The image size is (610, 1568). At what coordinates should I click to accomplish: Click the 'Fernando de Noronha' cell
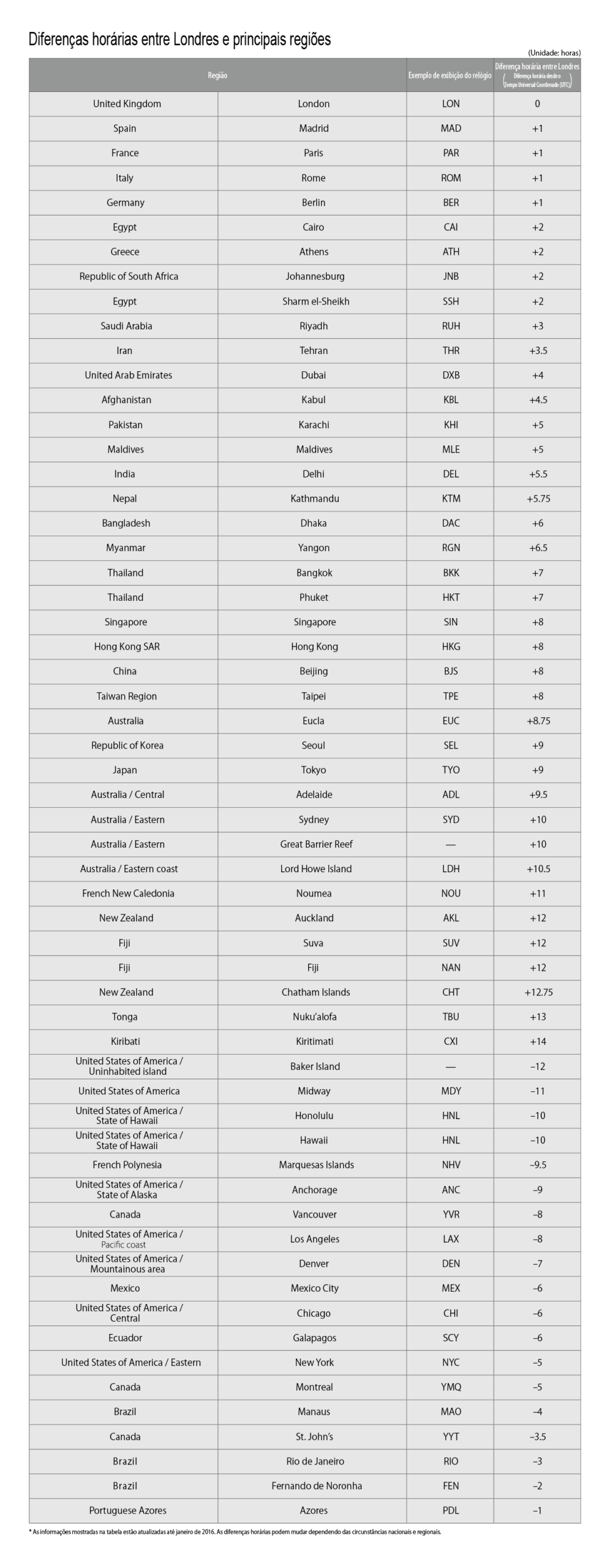(x=317, y=1486)
